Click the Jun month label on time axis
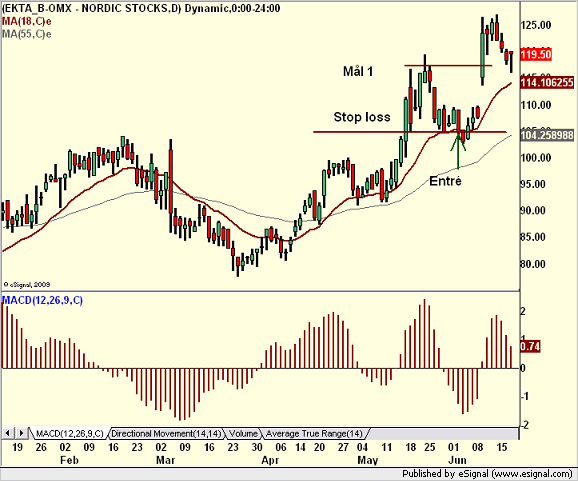This screenshot has width=578, height=481. tap(457, 460)
